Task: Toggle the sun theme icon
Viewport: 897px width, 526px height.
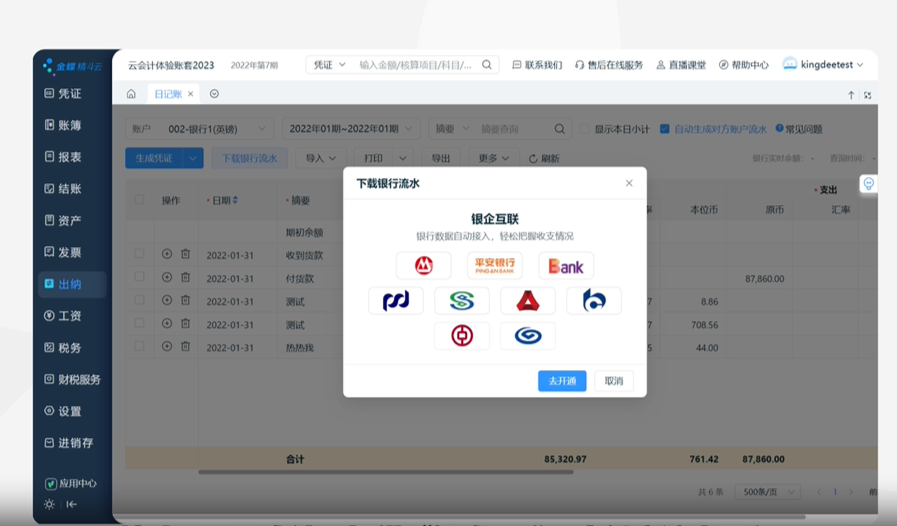Action: pyautogui.click(x=49, y=504)
